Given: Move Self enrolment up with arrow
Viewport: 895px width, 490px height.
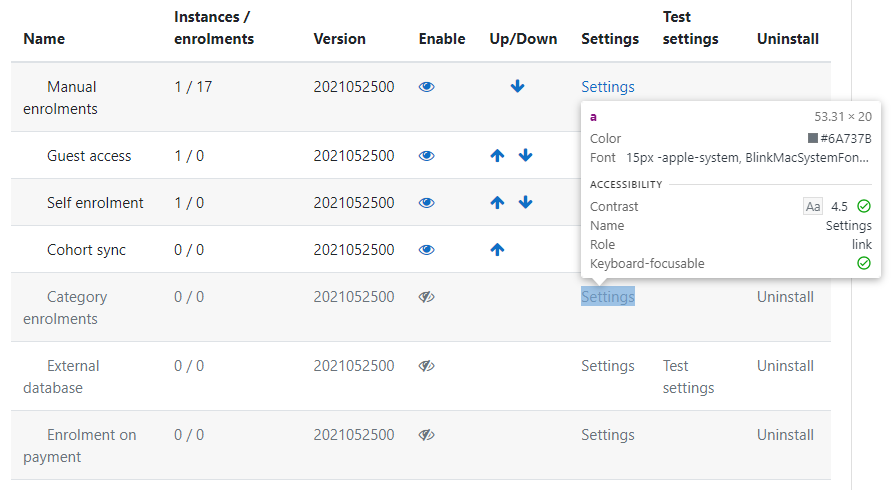Looking at the screenshot, I should [x=497, y=202].
